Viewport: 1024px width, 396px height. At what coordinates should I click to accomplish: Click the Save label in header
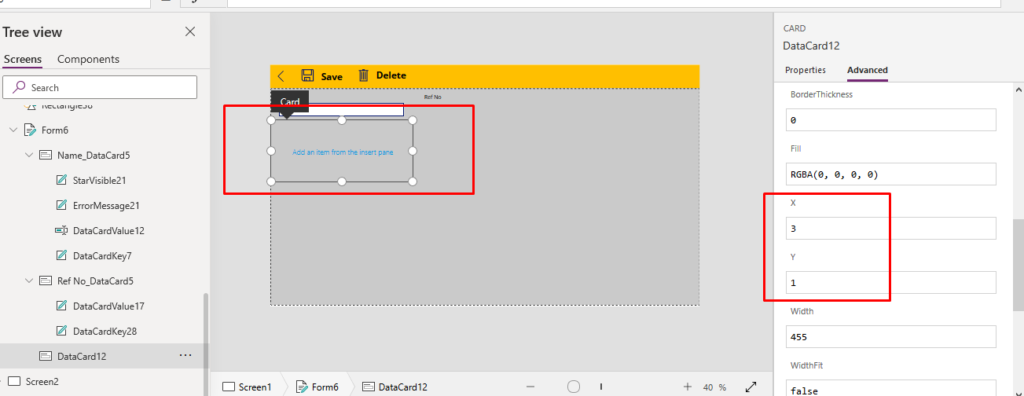[x=332, y=76]
